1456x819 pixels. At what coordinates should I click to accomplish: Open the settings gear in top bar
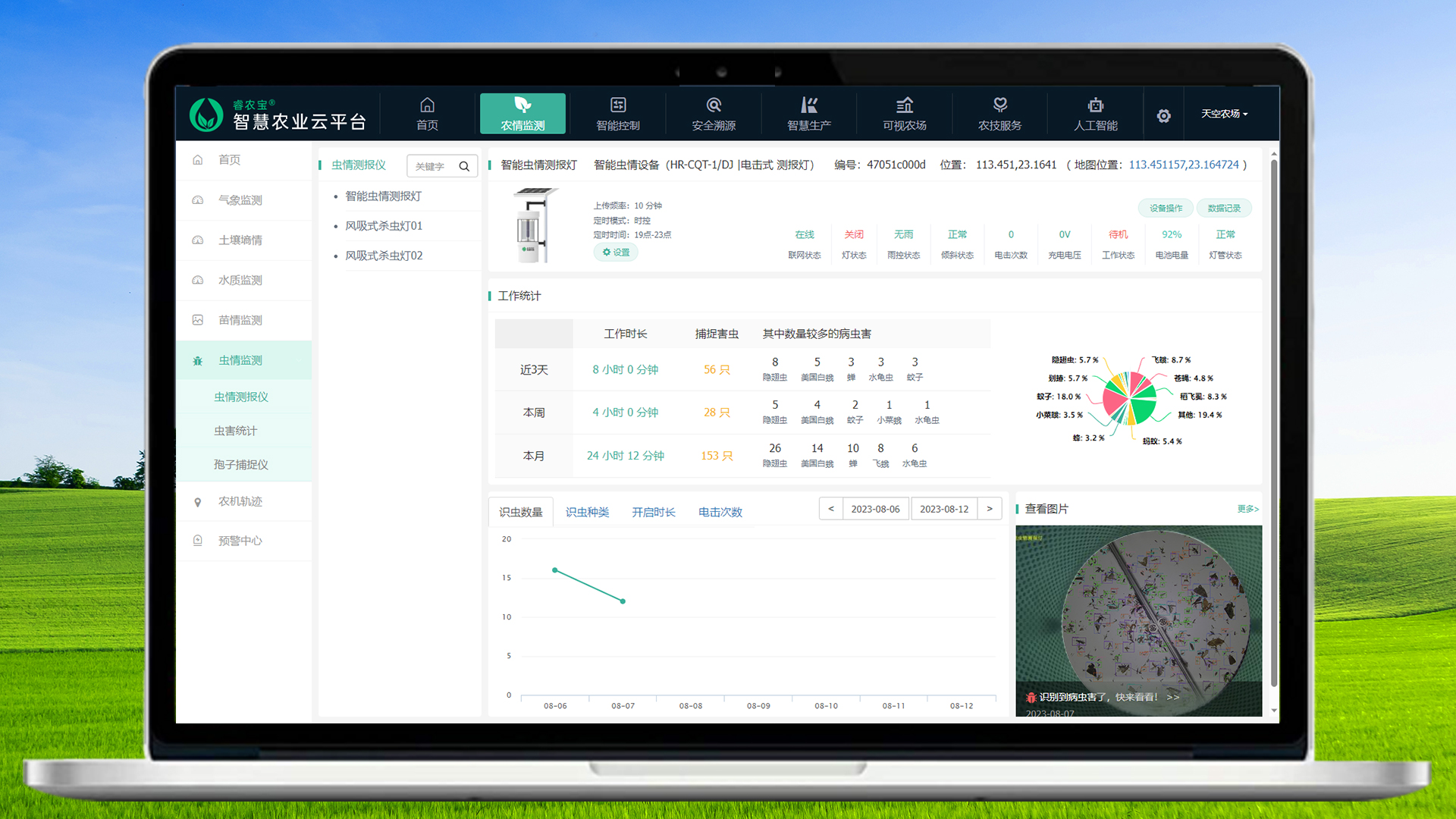pos(1164,116)
